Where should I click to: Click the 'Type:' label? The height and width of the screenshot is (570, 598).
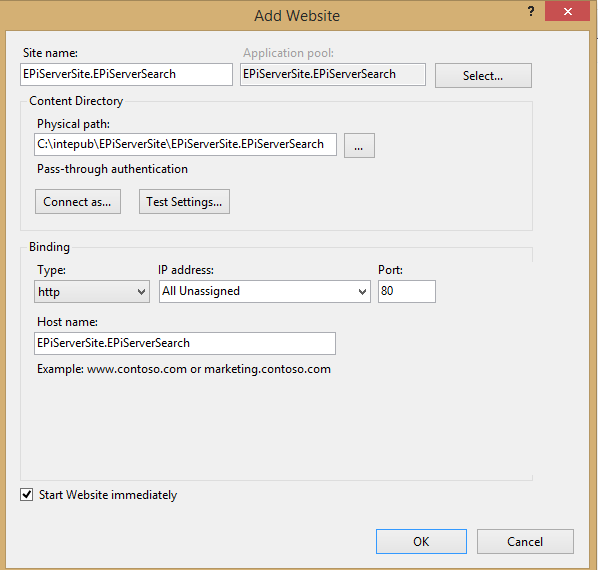[x=51, y=270]
